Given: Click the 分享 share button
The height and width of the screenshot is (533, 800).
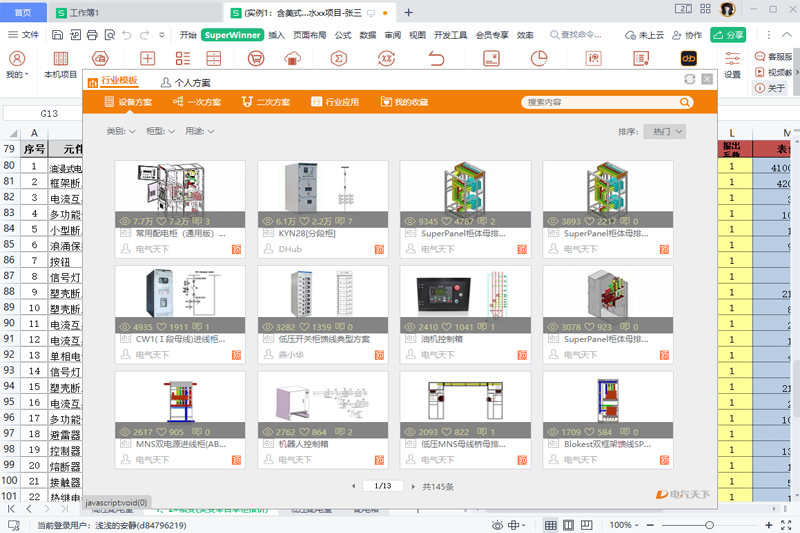Looking at the screenshot, I should [728, 35].
